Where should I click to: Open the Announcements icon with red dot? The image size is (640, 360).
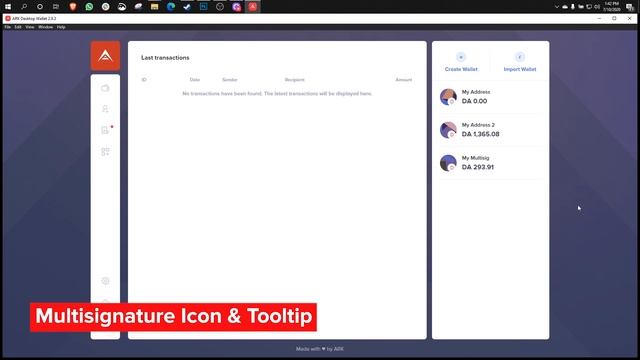click(x=106, y=130)
